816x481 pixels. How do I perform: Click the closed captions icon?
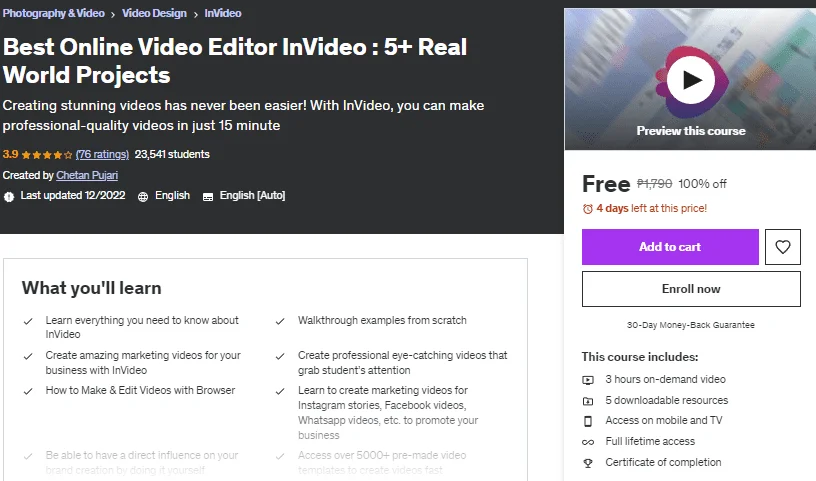(x=208, y=197)
